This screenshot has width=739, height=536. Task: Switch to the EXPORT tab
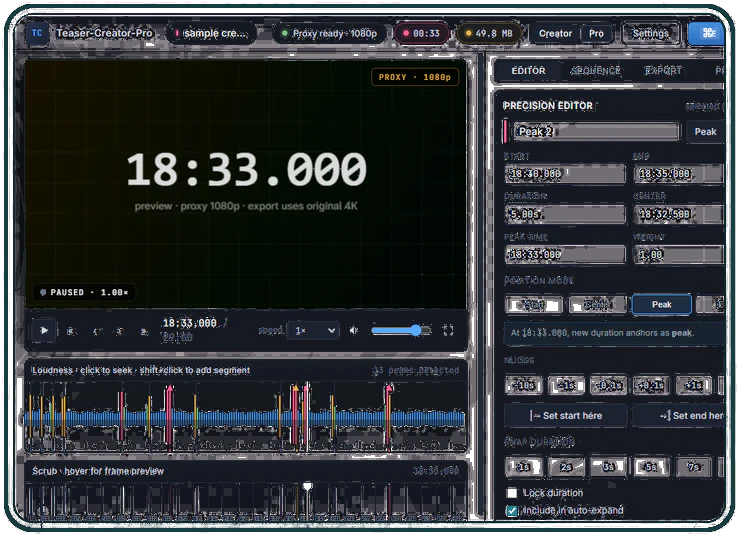tap(663, 71)
